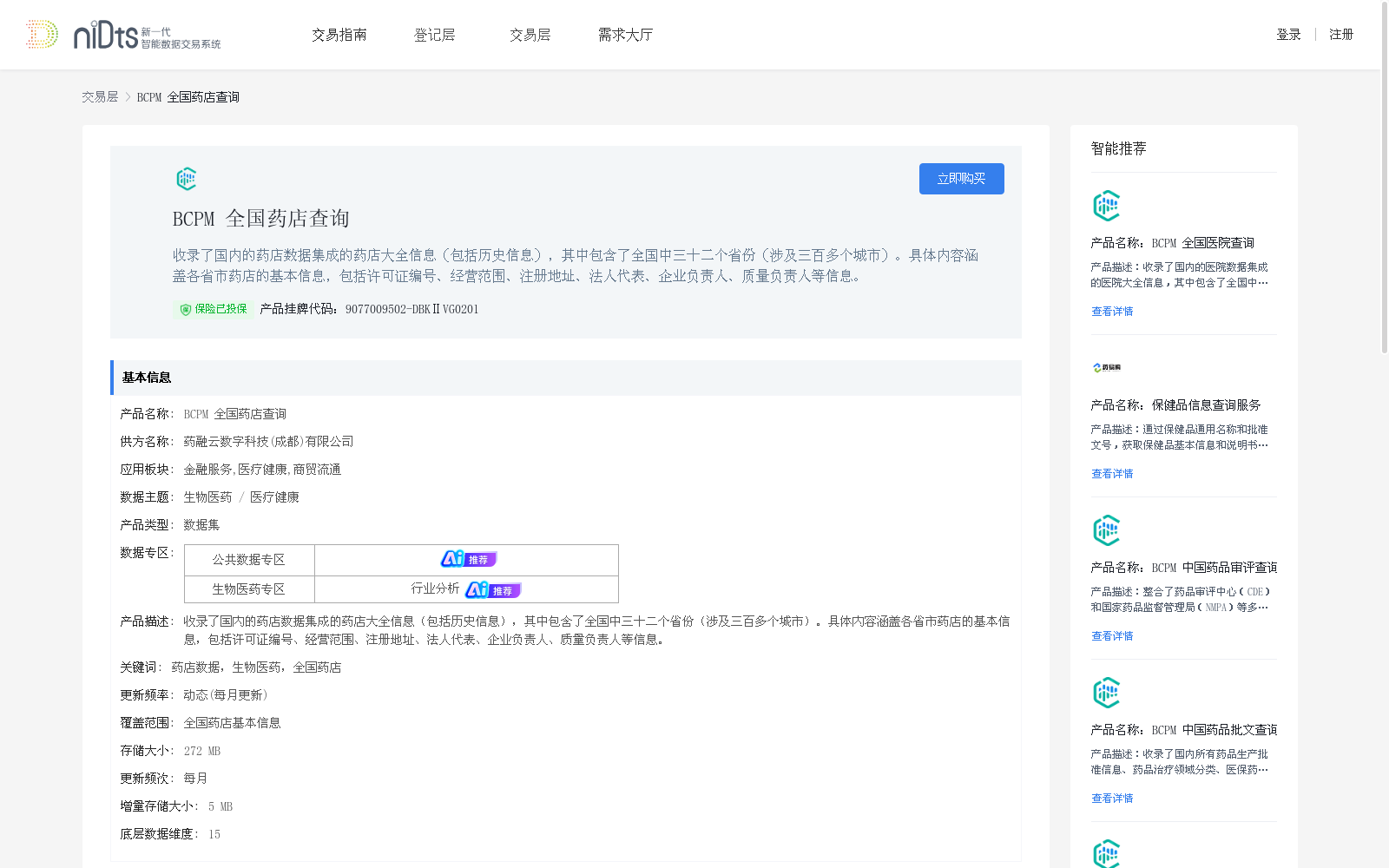Click the supplier name 药融云数字科技(成都)有限公司
Screen dimensions: 1389x868
coord(268,442)
